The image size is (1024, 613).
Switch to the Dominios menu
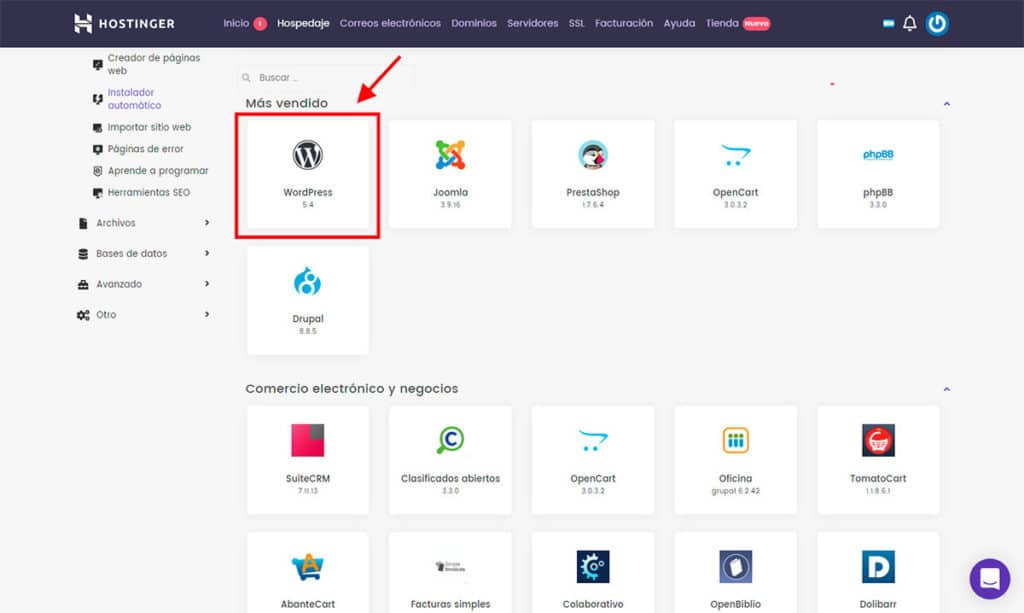coord(473,24)
